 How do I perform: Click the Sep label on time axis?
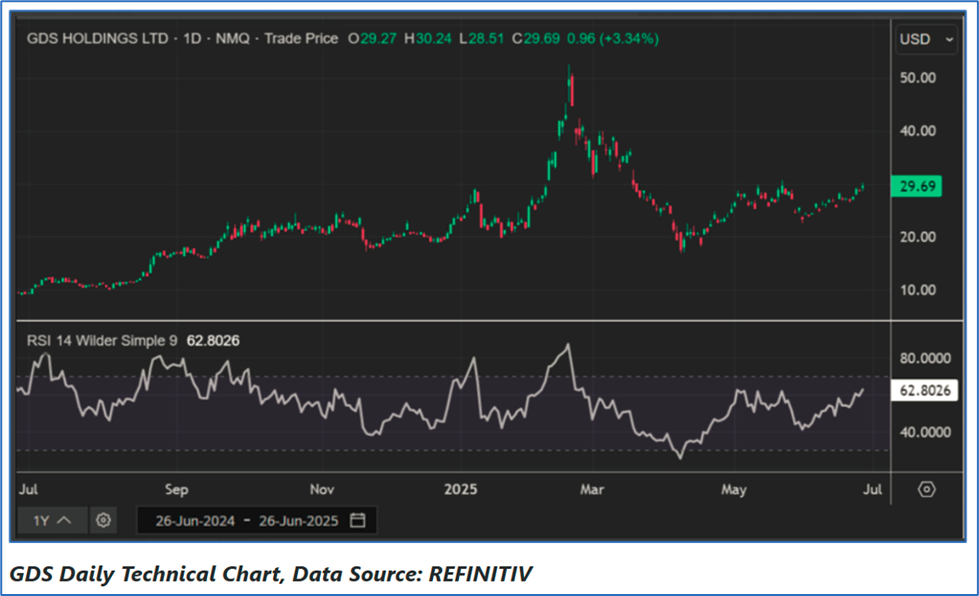coord(176,490)
